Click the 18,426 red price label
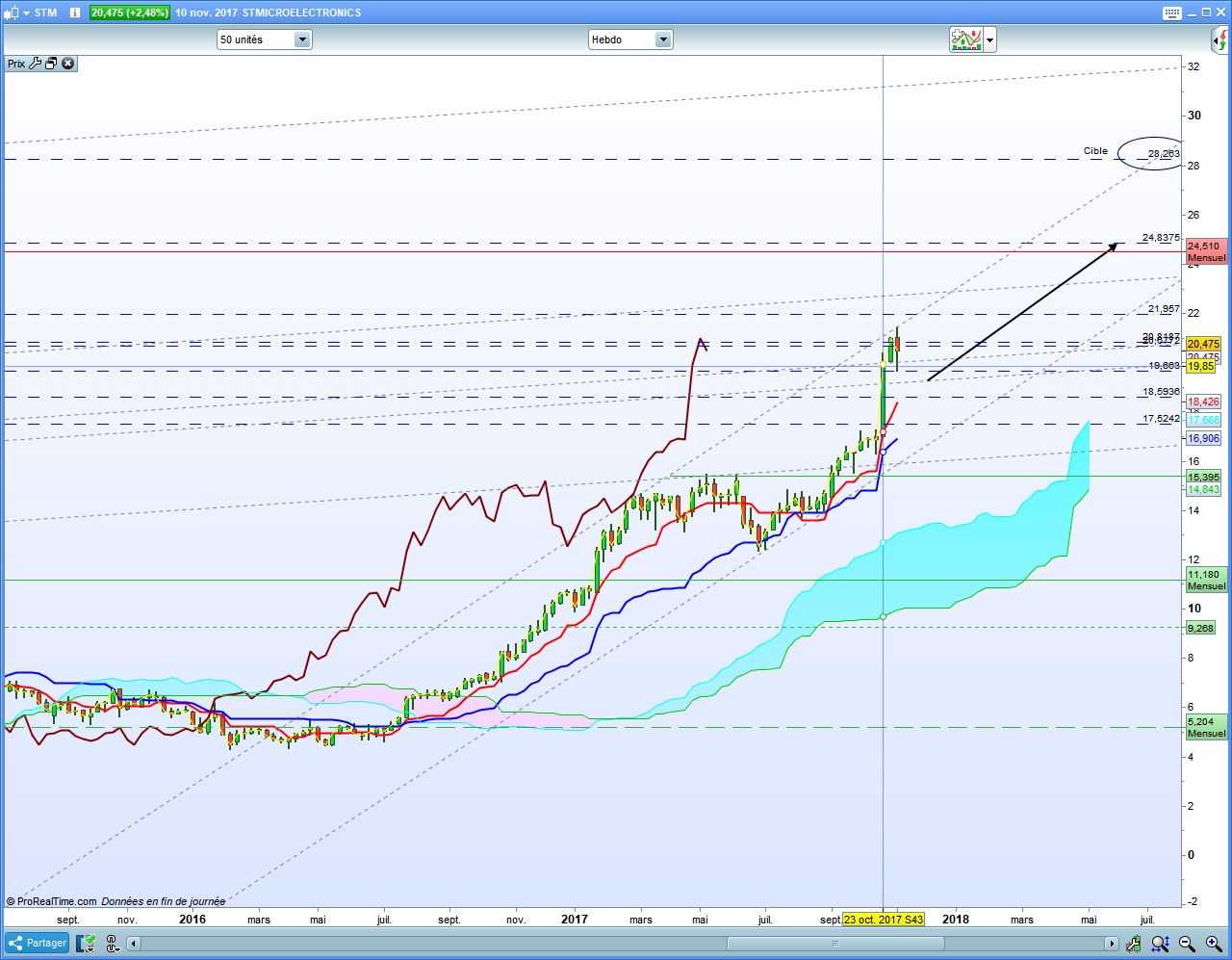1232x960 pixels. (1203, 402)
